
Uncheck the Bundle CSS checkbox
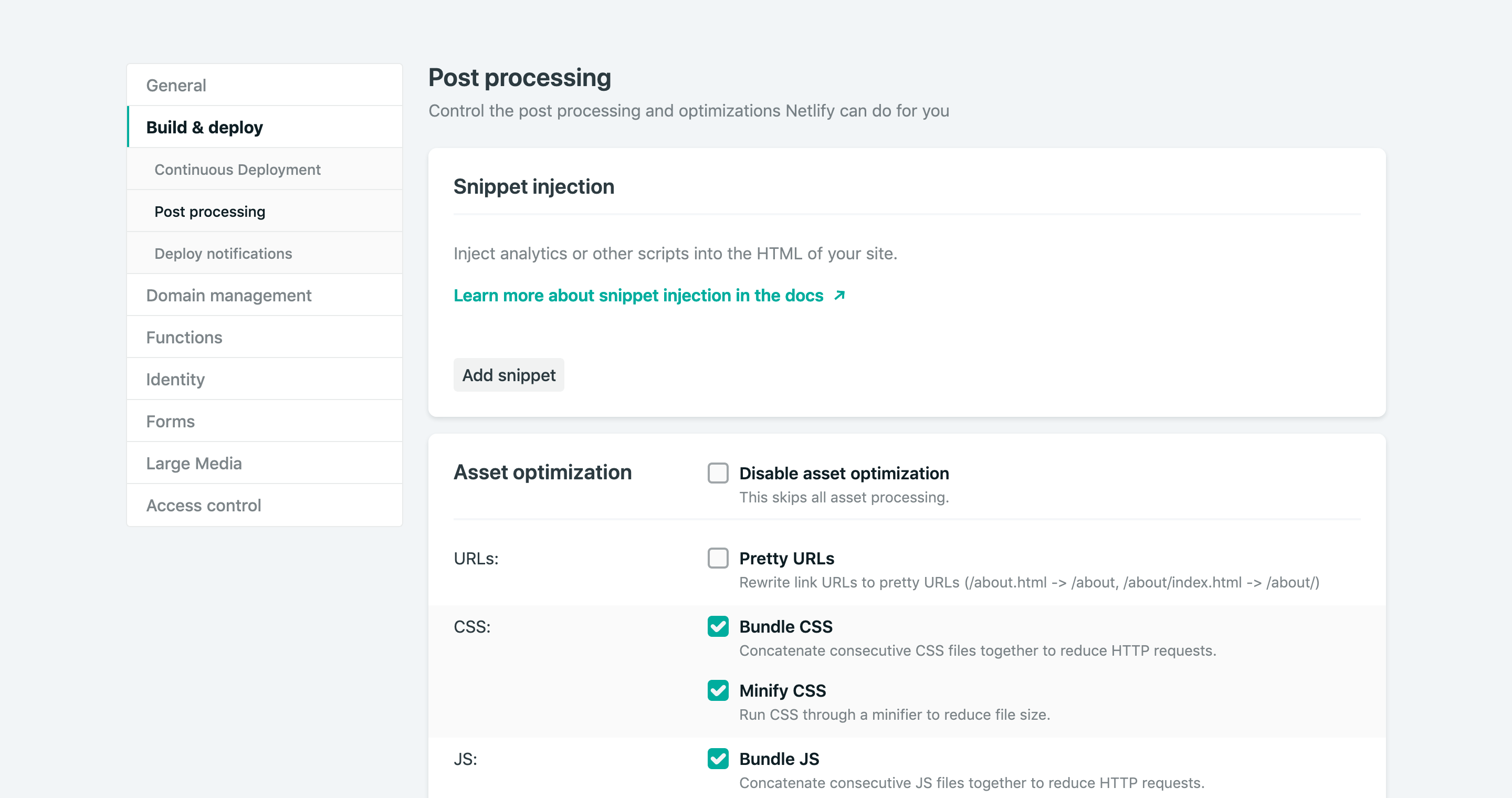click(717, 626)
